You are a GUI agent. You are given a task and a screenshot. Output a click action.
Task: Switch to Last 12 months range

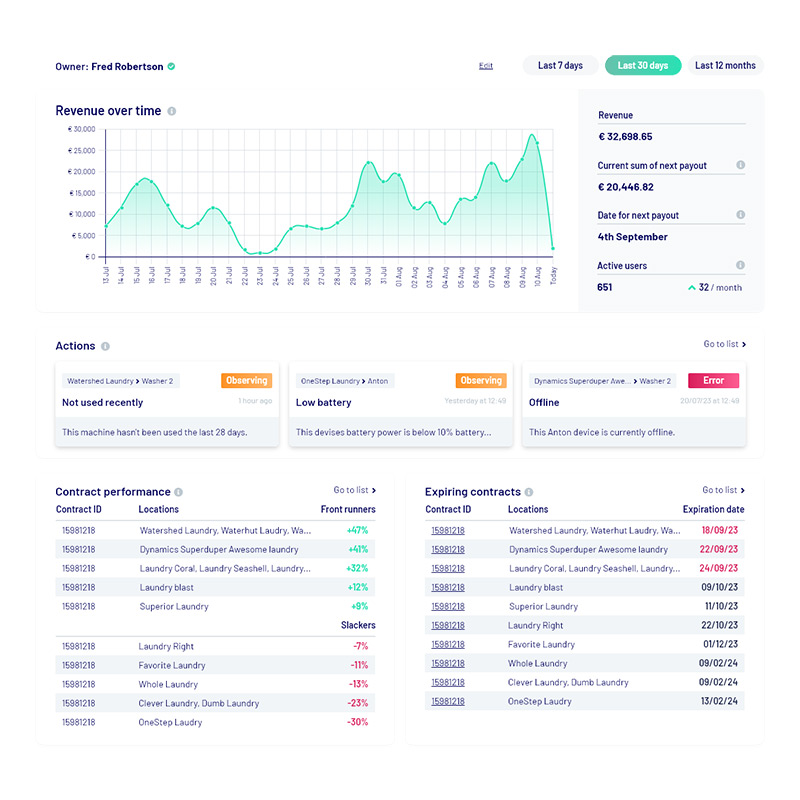tap(725, 66)
